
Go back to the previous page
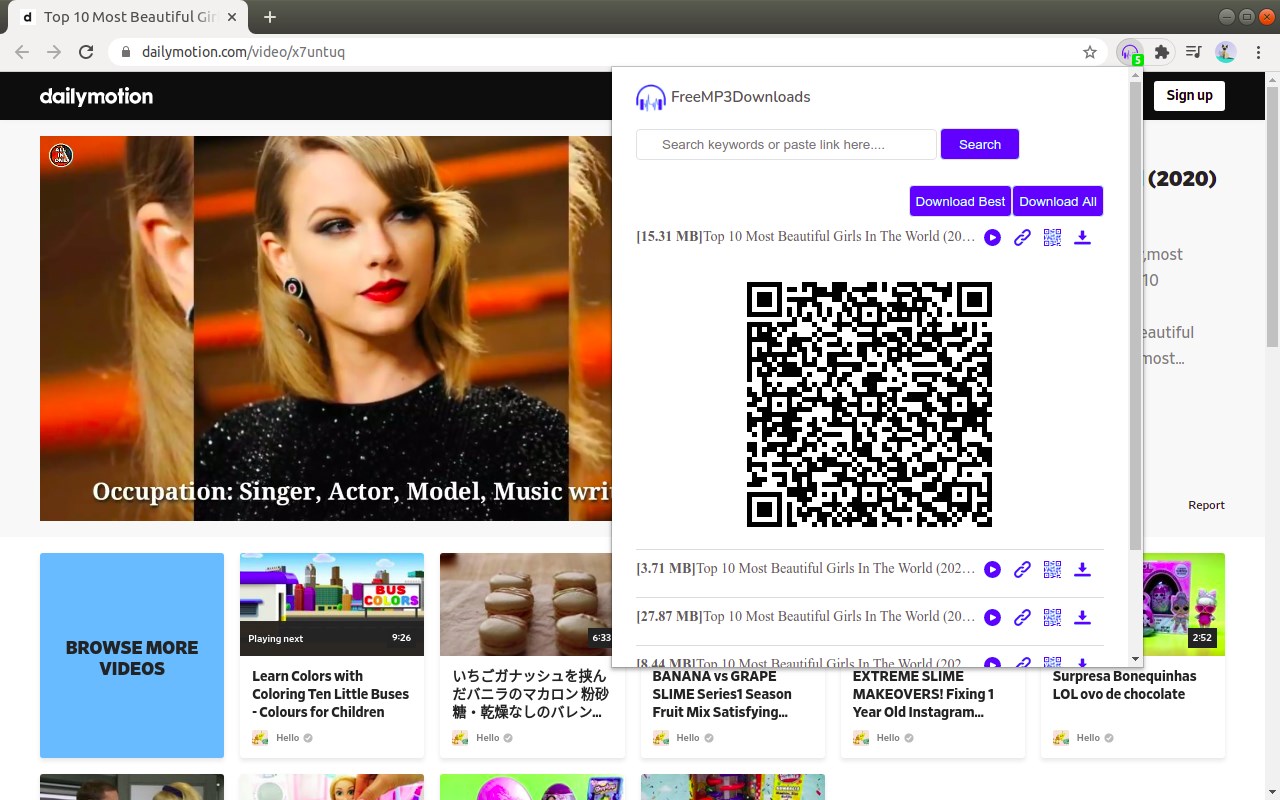[x=22, y=52]
